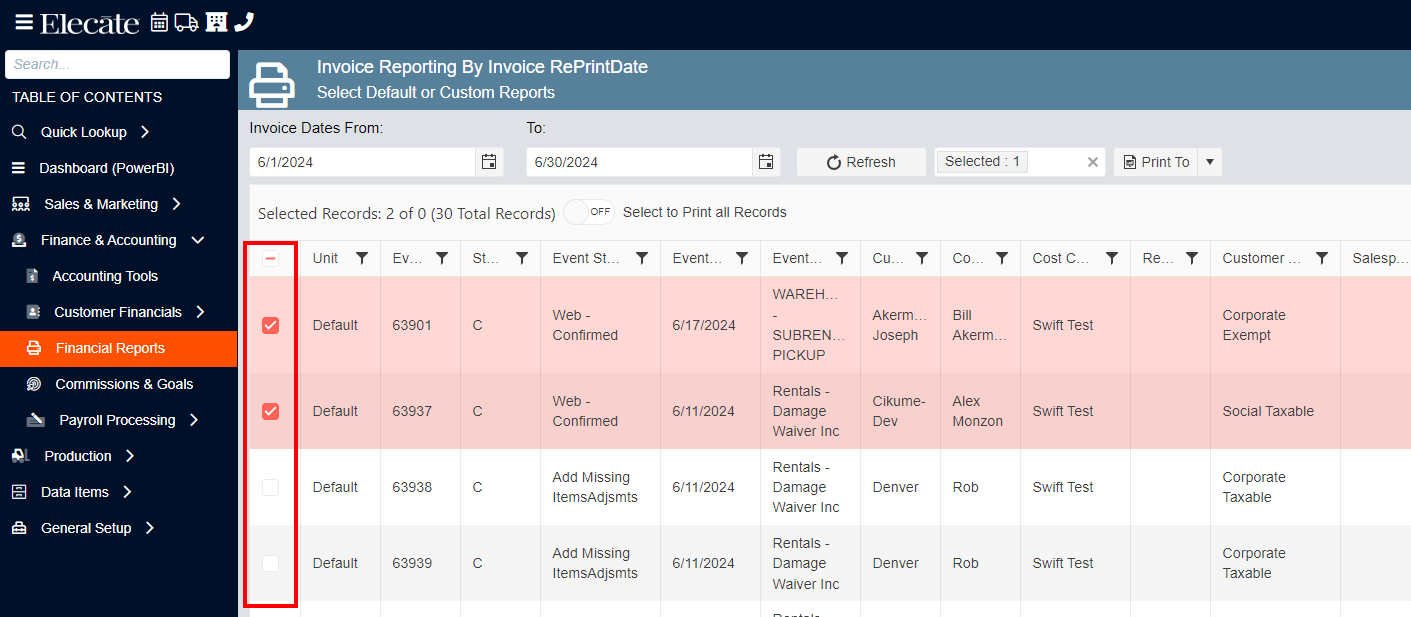Click the Data Items sidebar icon
The image size is (1411, 617).
tap(19, 492)
